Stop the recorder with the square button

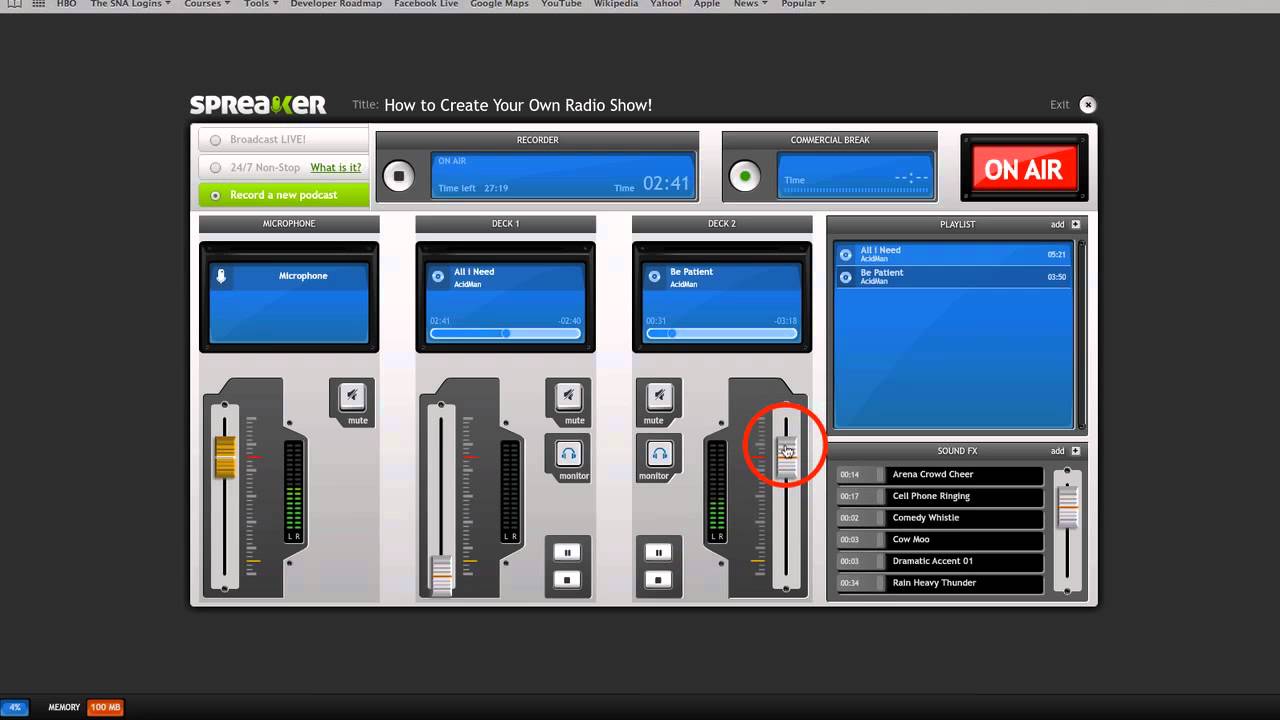click(399, 176)
